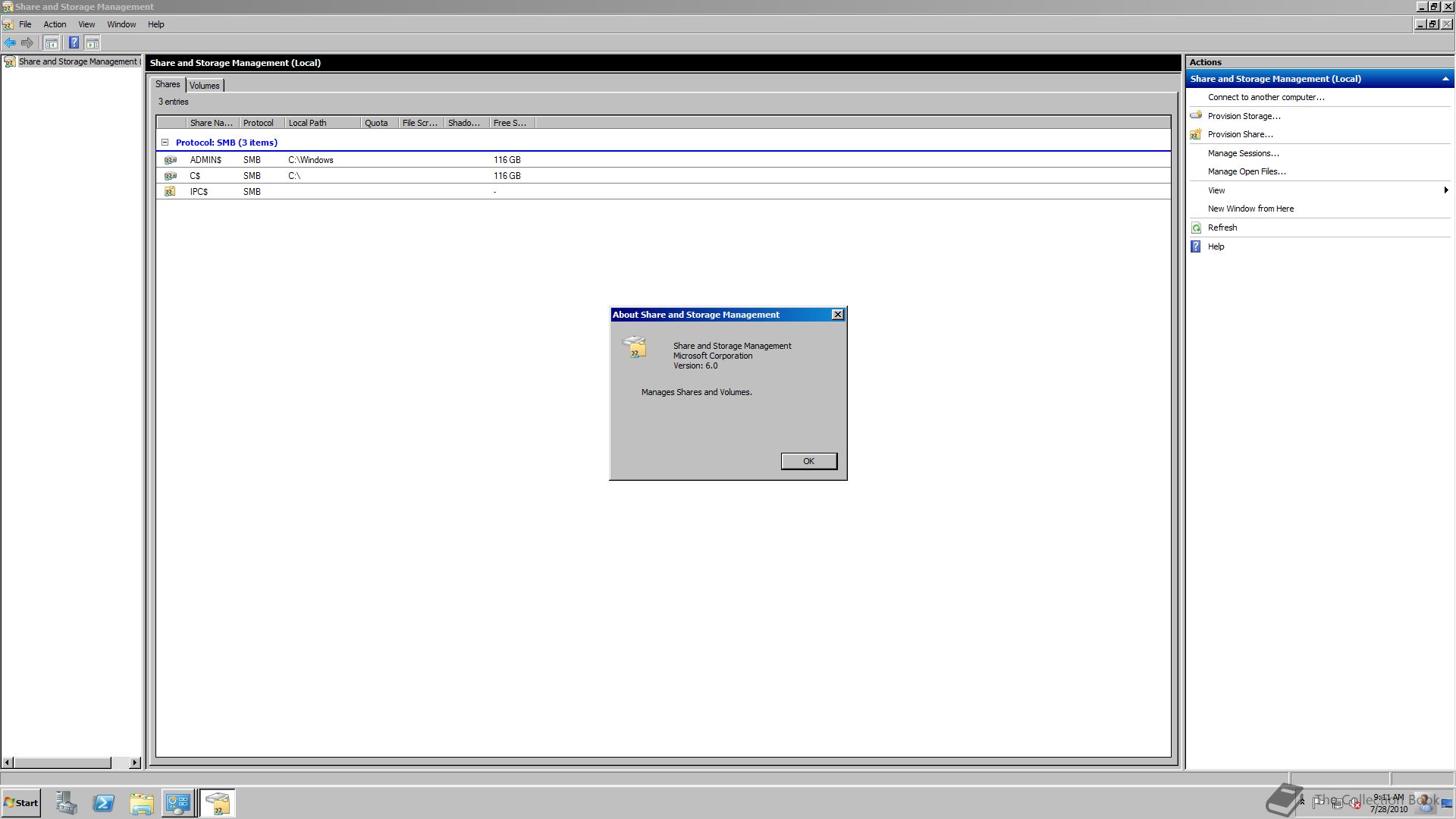Click New Window from Here action

pos(1250,209)
